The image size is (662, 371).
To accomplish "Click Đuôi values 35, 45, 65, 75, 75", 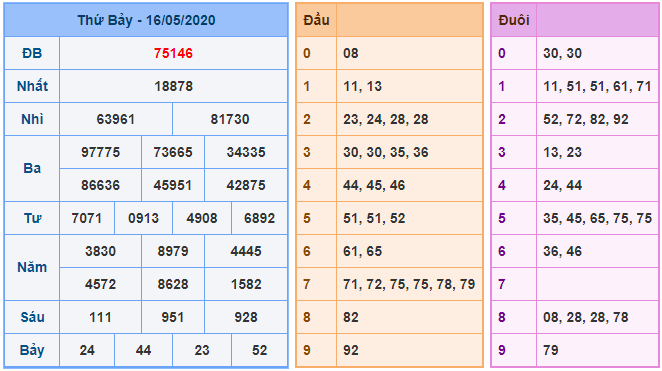I will (597, 218).
